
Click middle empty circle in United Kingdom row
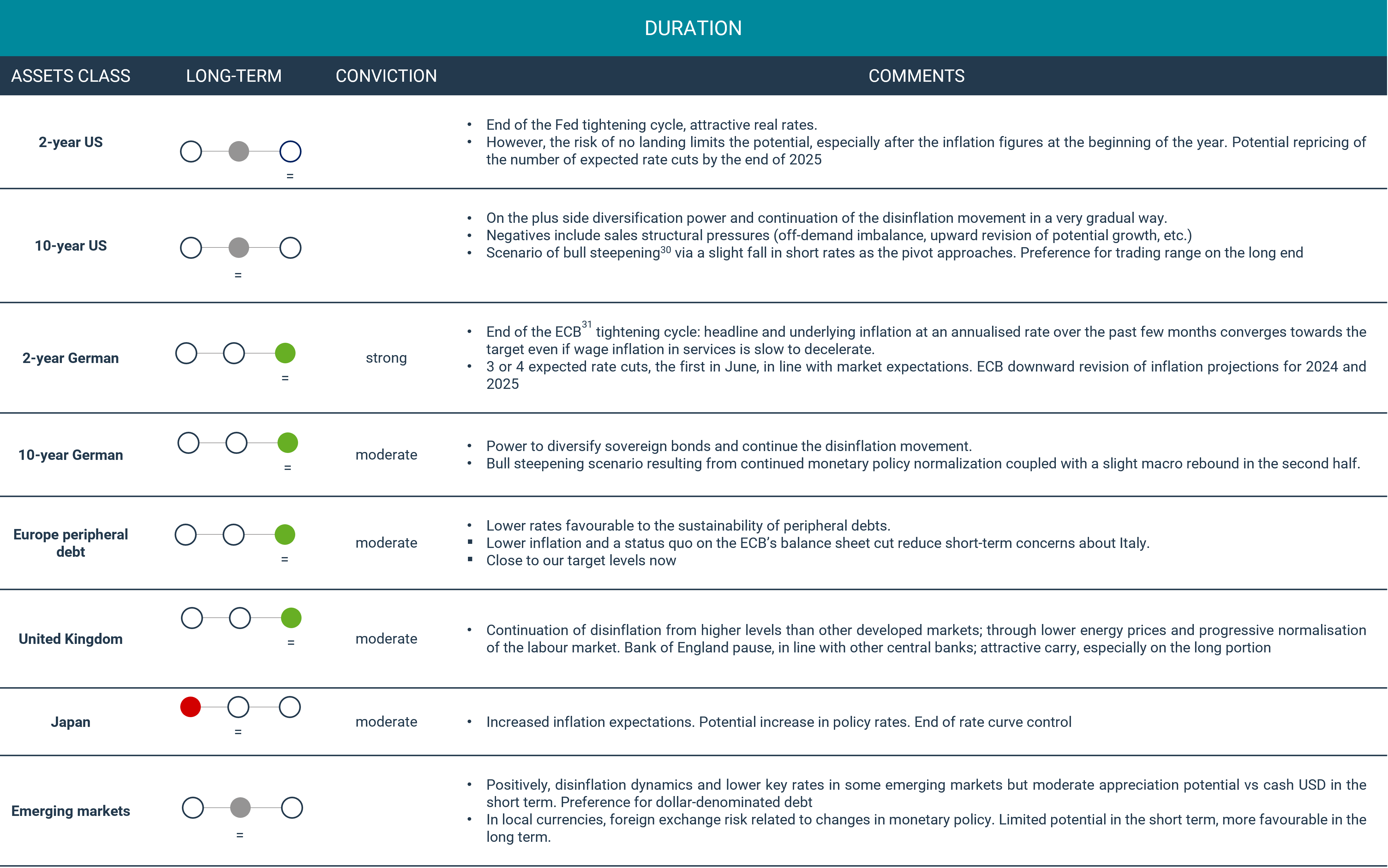point(239,618)
